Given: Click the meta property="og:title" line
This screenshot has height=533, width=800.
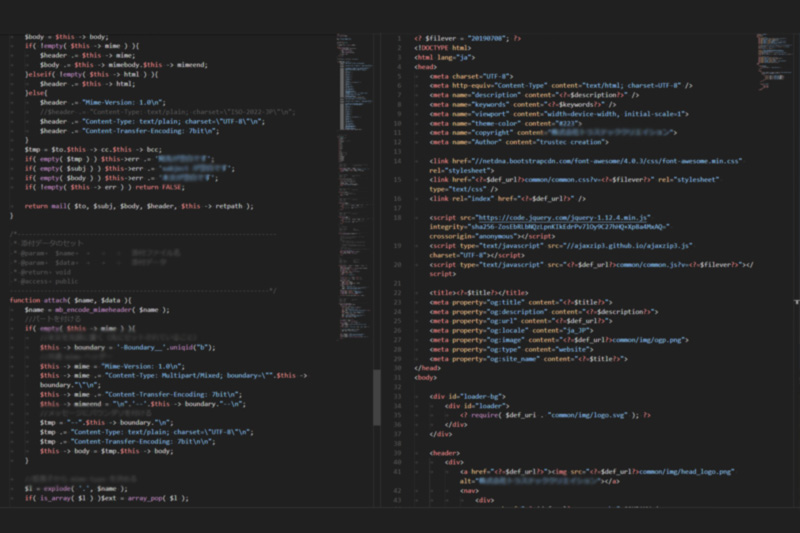Looking at the screenshot, I should tap(520, 302).
